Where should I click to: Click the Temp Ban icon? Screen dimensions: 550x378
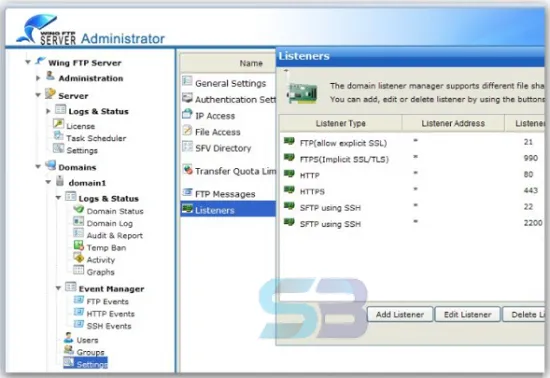pos(79,245)
